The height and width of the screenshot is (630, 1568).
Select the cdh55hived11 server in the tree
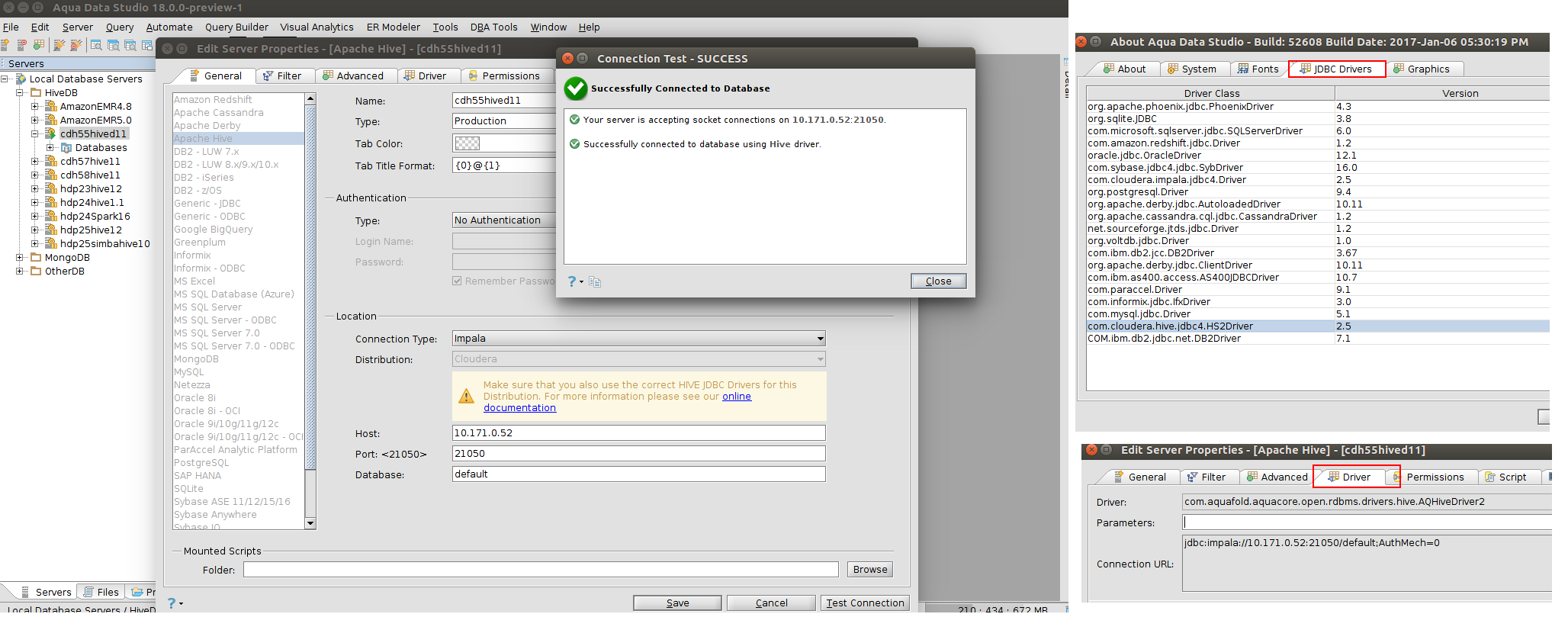(93, 133)
